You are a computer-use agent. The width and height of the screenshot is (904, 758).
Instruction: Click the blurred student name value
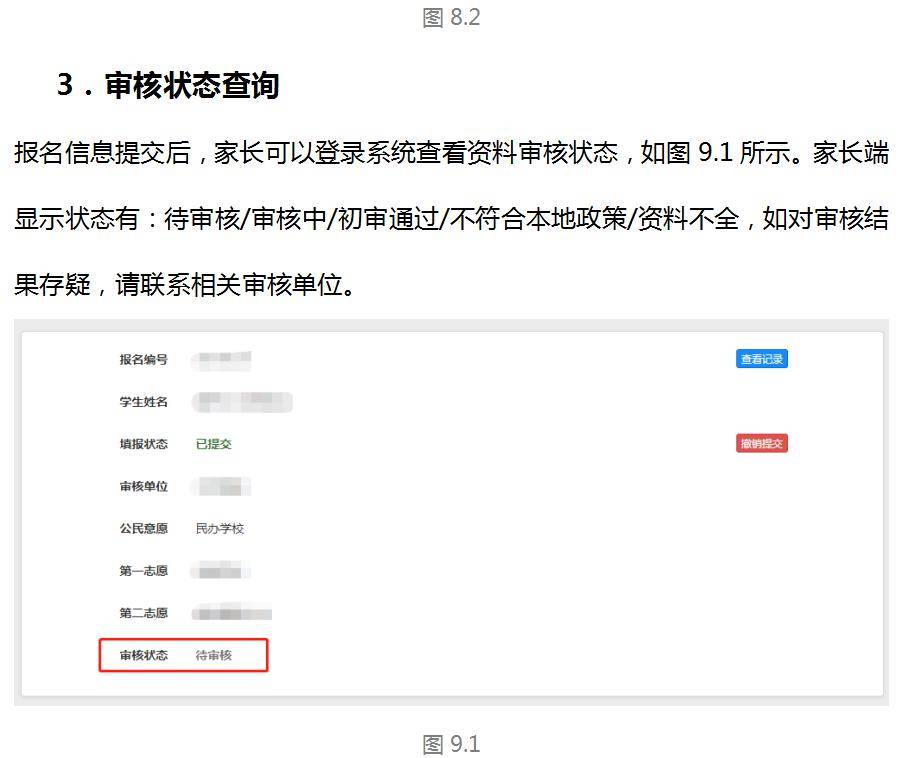(243, 402)
